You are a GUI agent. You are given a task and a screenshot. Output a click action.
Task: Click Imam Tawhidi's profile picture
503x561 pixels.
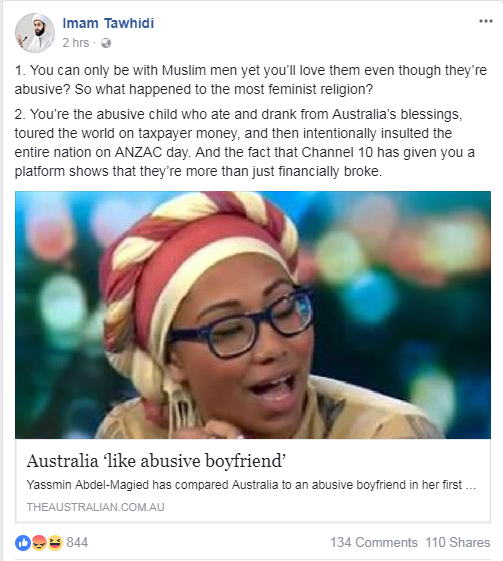tap(35, 33)
